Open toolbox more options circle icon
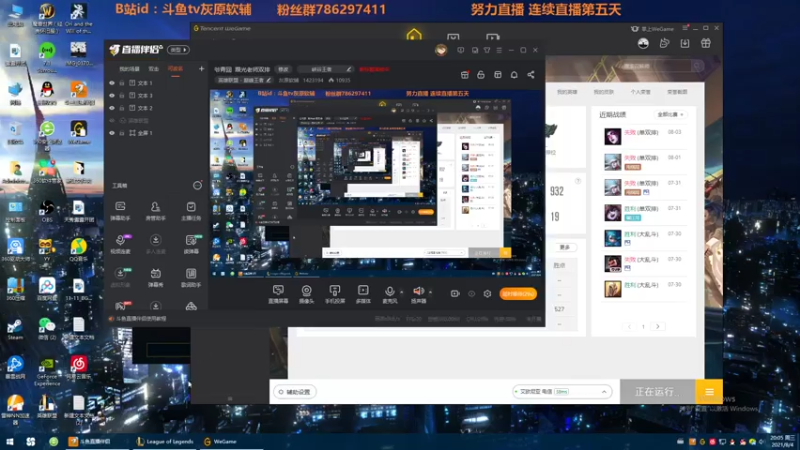This screenshot has width=800, height=450. click(x=197, y=186)
